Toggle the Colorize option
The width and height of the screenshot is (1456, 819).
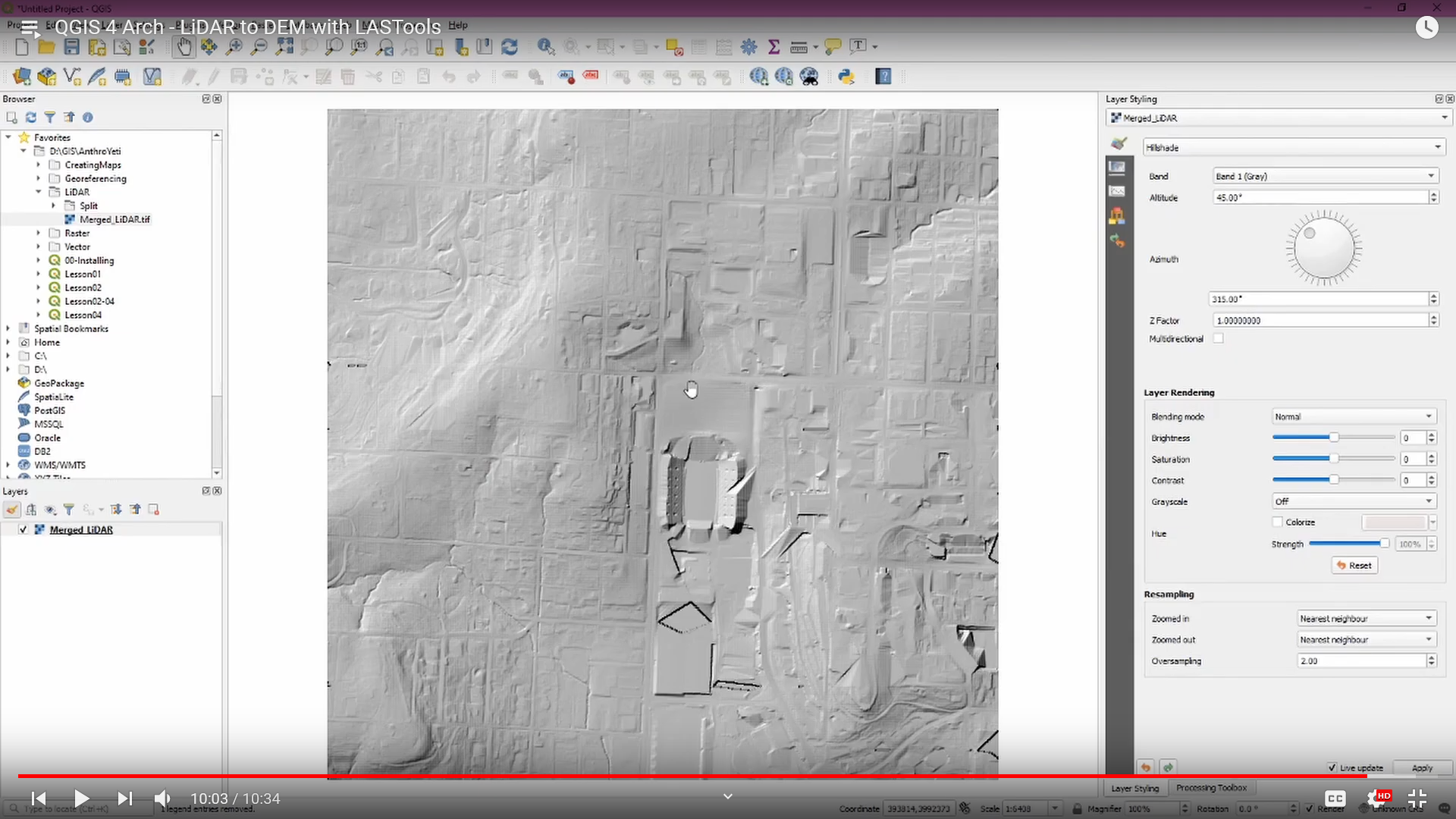click(x=1278, y=522)
